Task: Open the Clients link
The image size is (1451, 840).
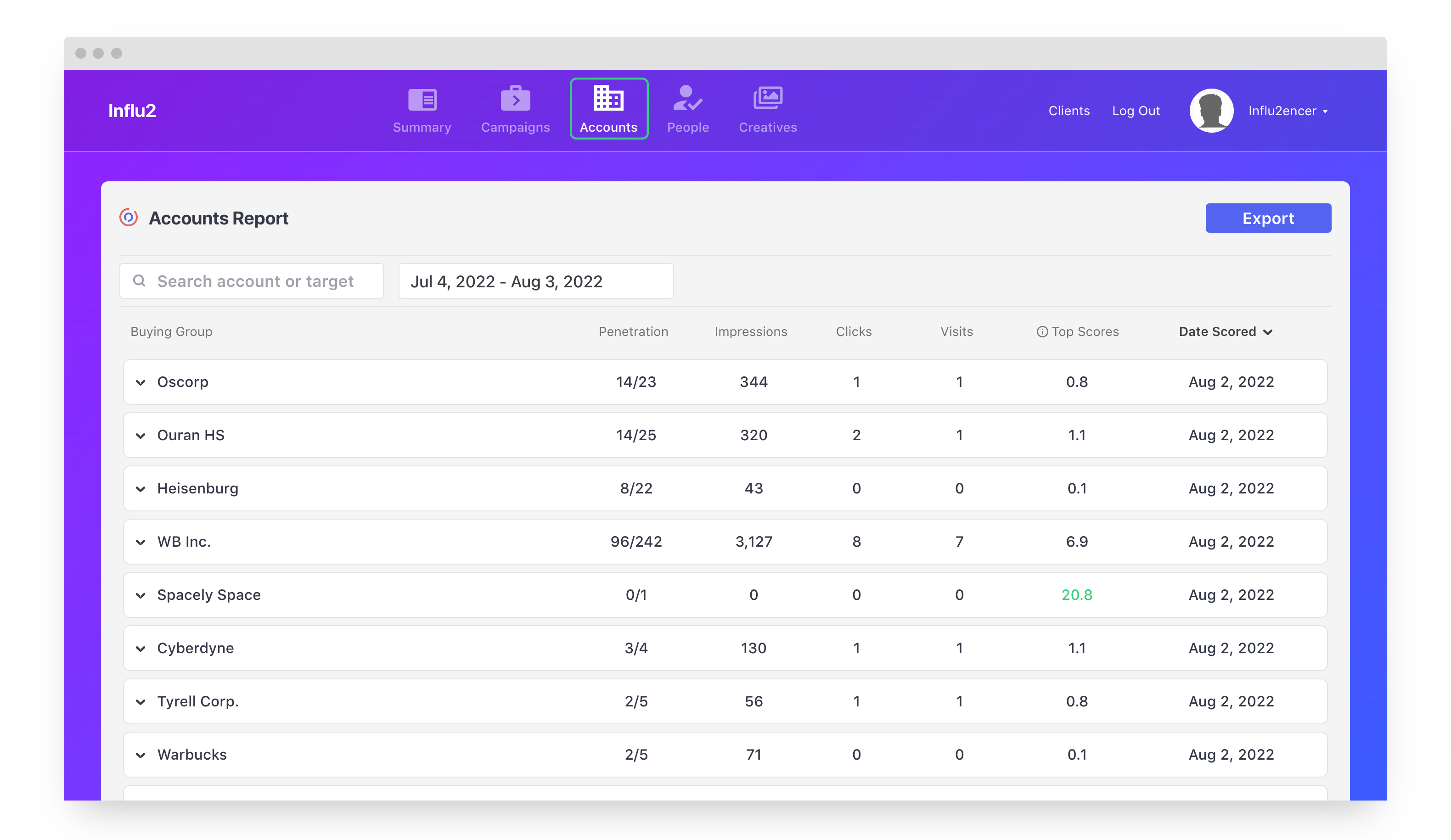Action: point(1069,111)
